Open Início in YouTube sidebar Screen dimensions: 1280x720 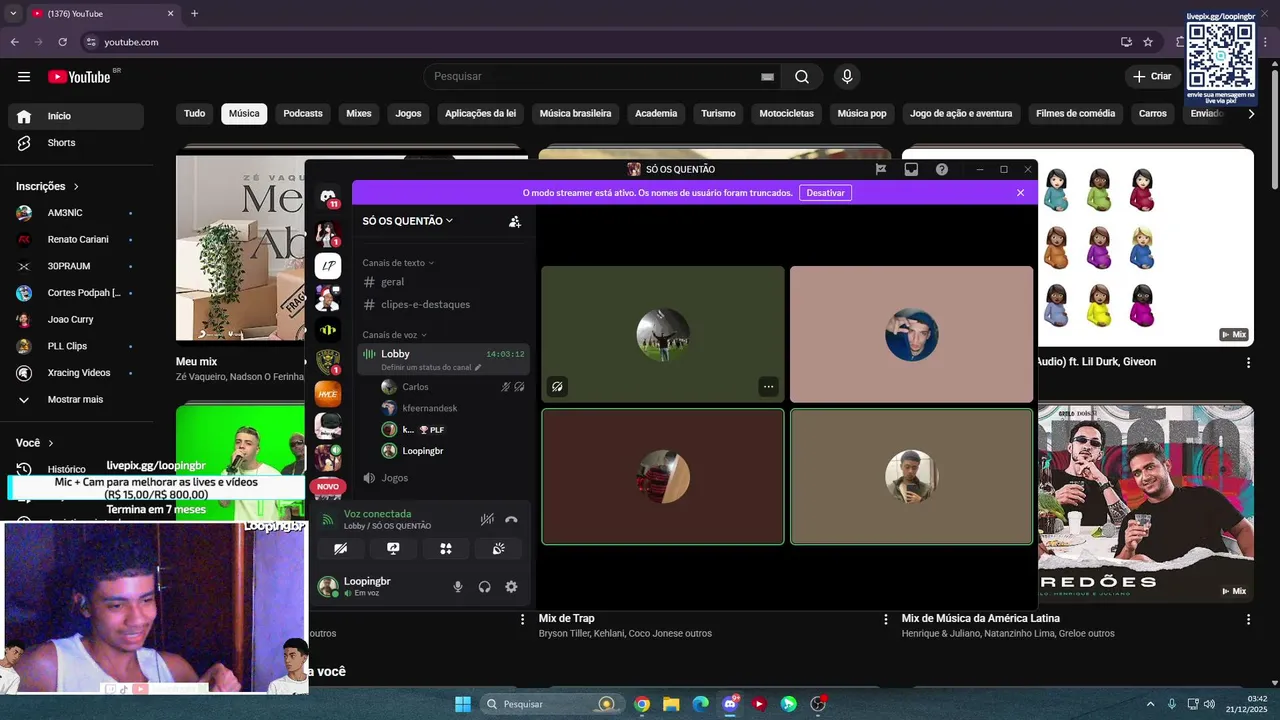click(x=76, y=116)
